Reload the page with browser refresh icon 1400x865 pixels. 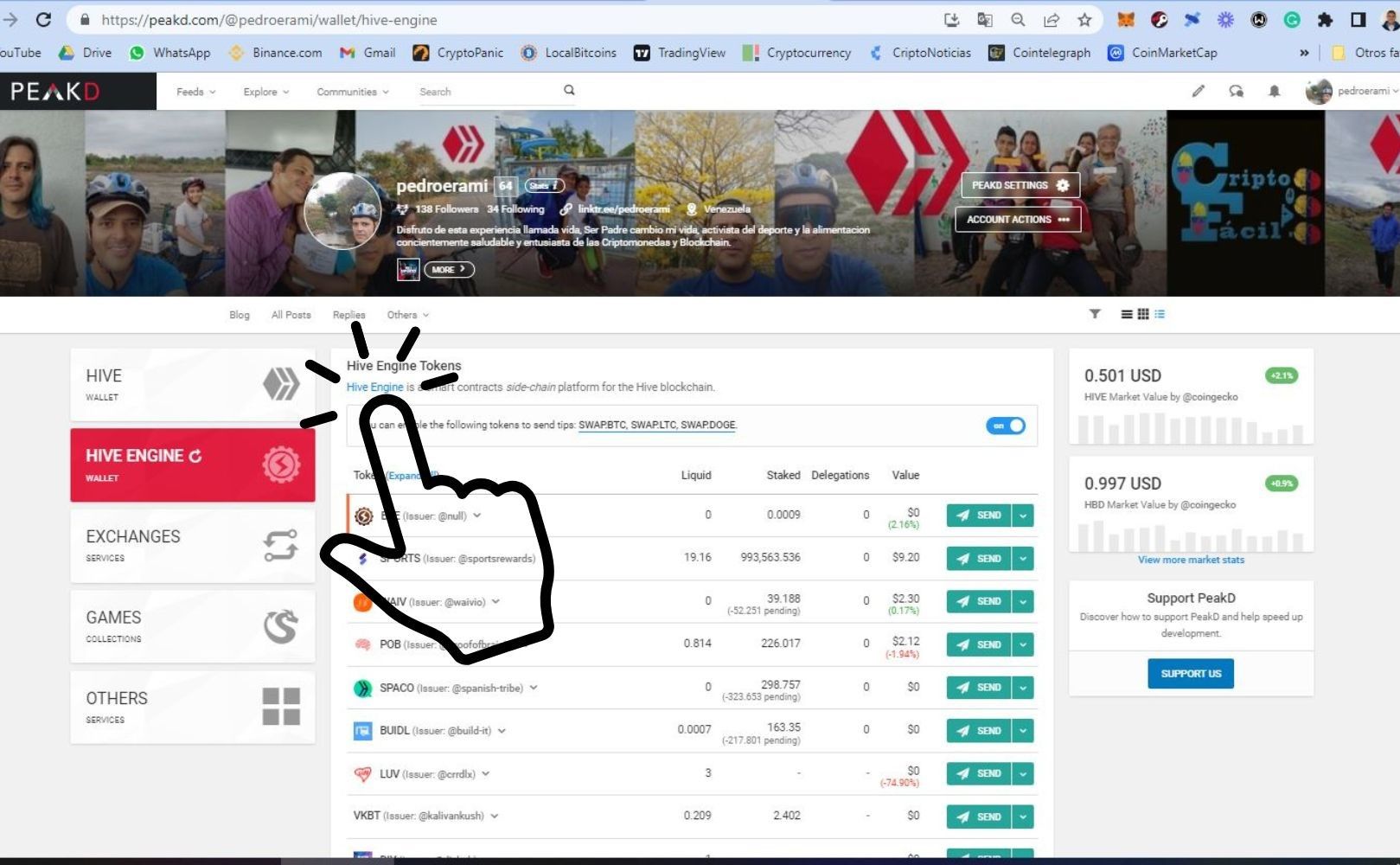coord(43,19)
